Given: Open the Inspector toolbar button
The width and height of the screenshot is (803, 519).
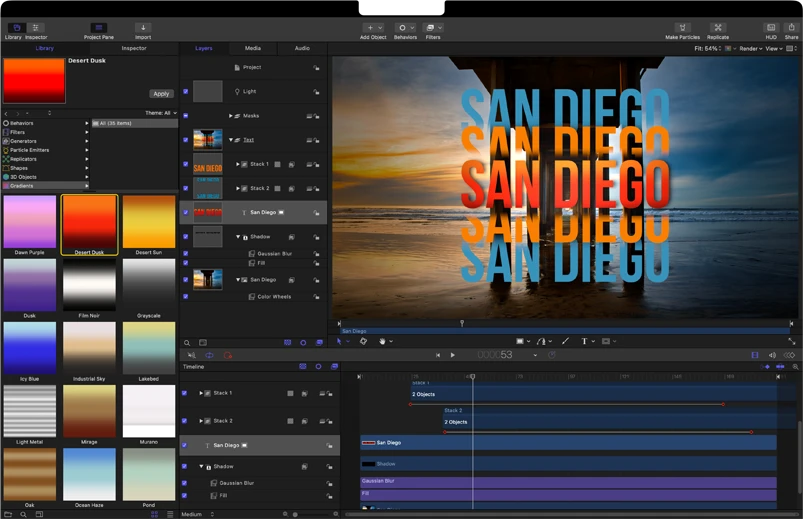Looking at the screenshot, I should 36,28.
